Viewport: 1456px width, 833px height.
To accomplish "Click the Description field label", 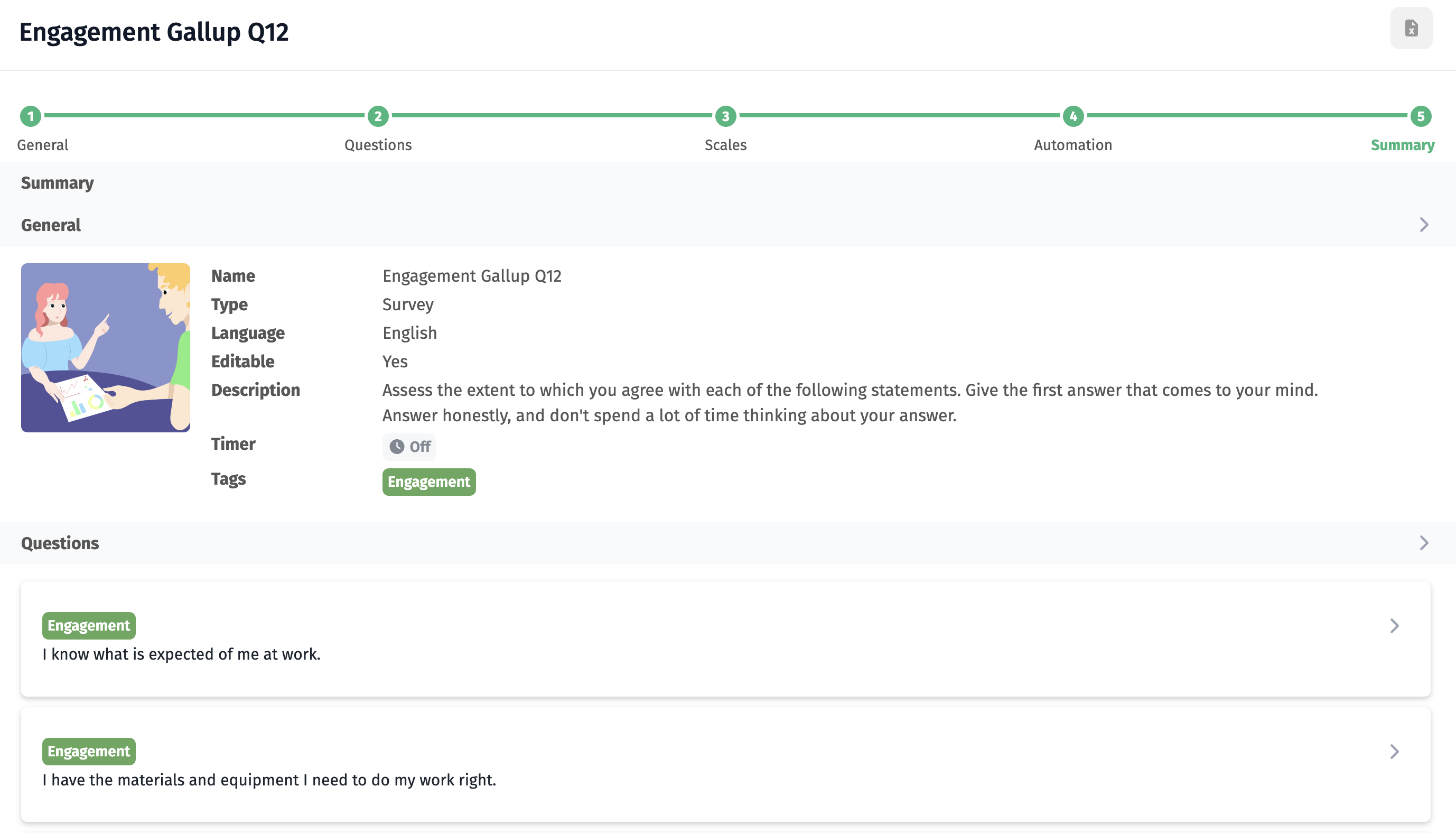I will click(x=256, y=390).
